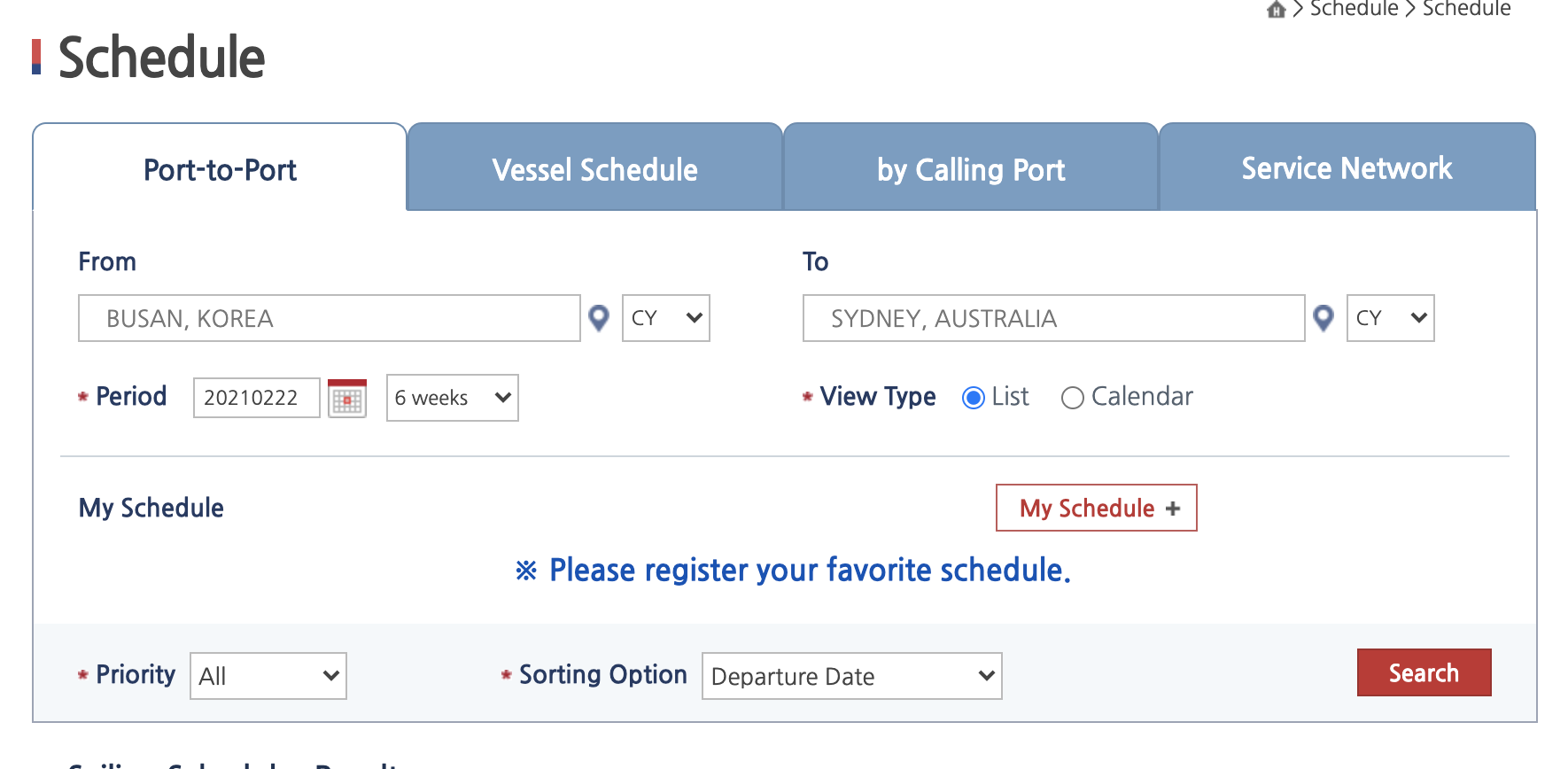
Task: Expand the 6 weeks period dropdown
Action: (x=453, y=398)
